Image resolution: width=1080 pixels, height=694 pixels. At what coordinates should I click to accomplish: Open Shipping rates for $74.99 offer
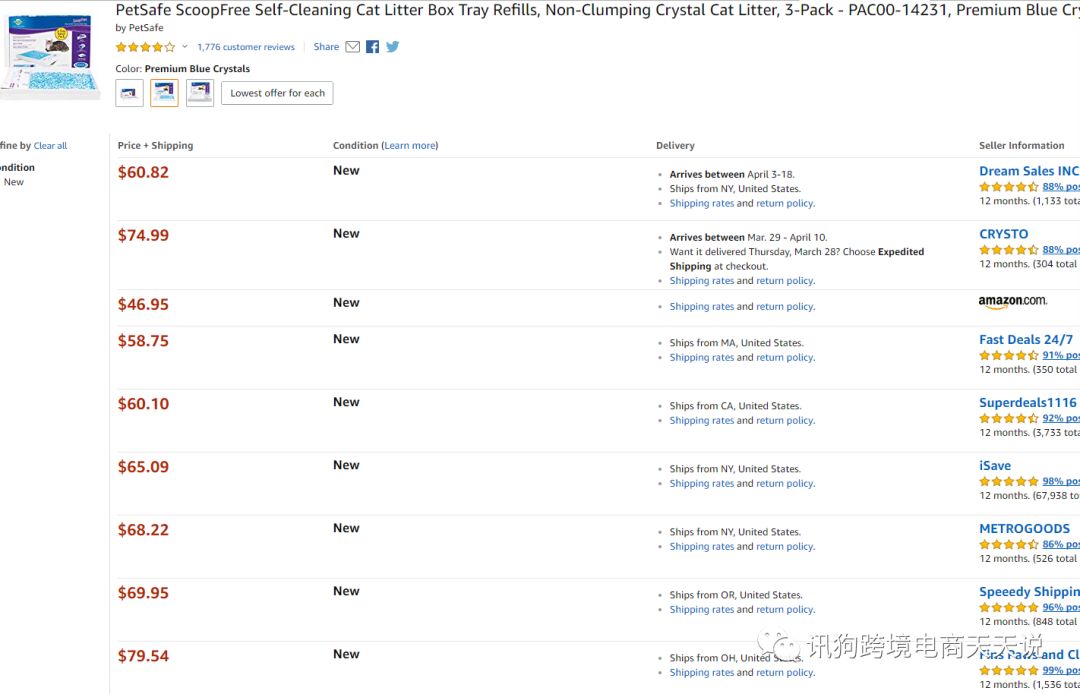(x=702, y=281)
